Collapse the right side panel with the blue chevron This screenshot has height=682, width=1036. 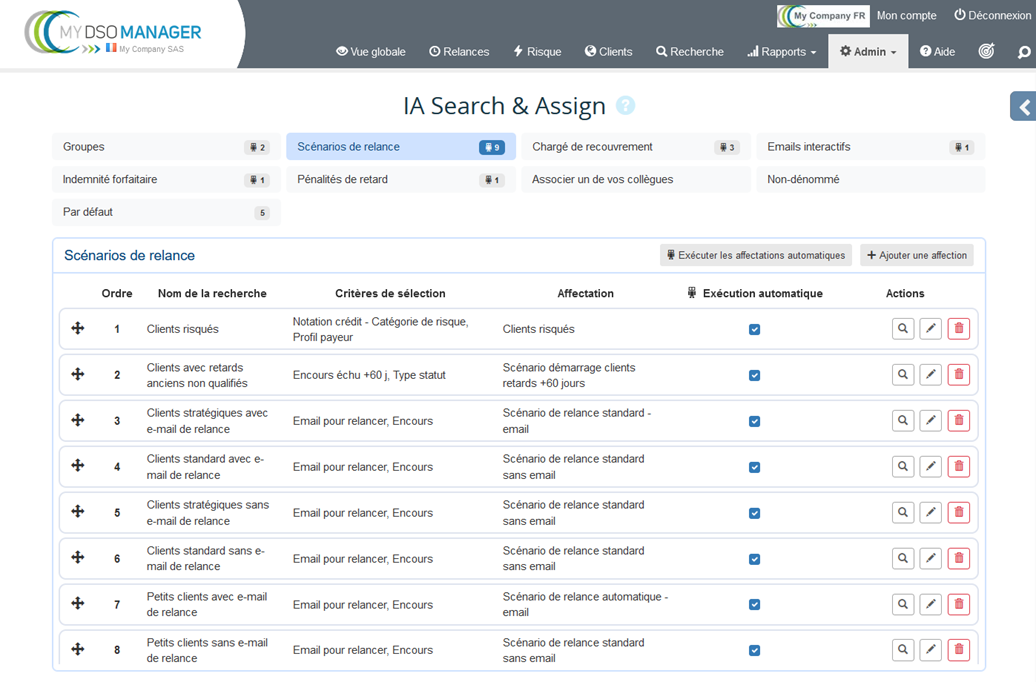[x=1023, y=106]
